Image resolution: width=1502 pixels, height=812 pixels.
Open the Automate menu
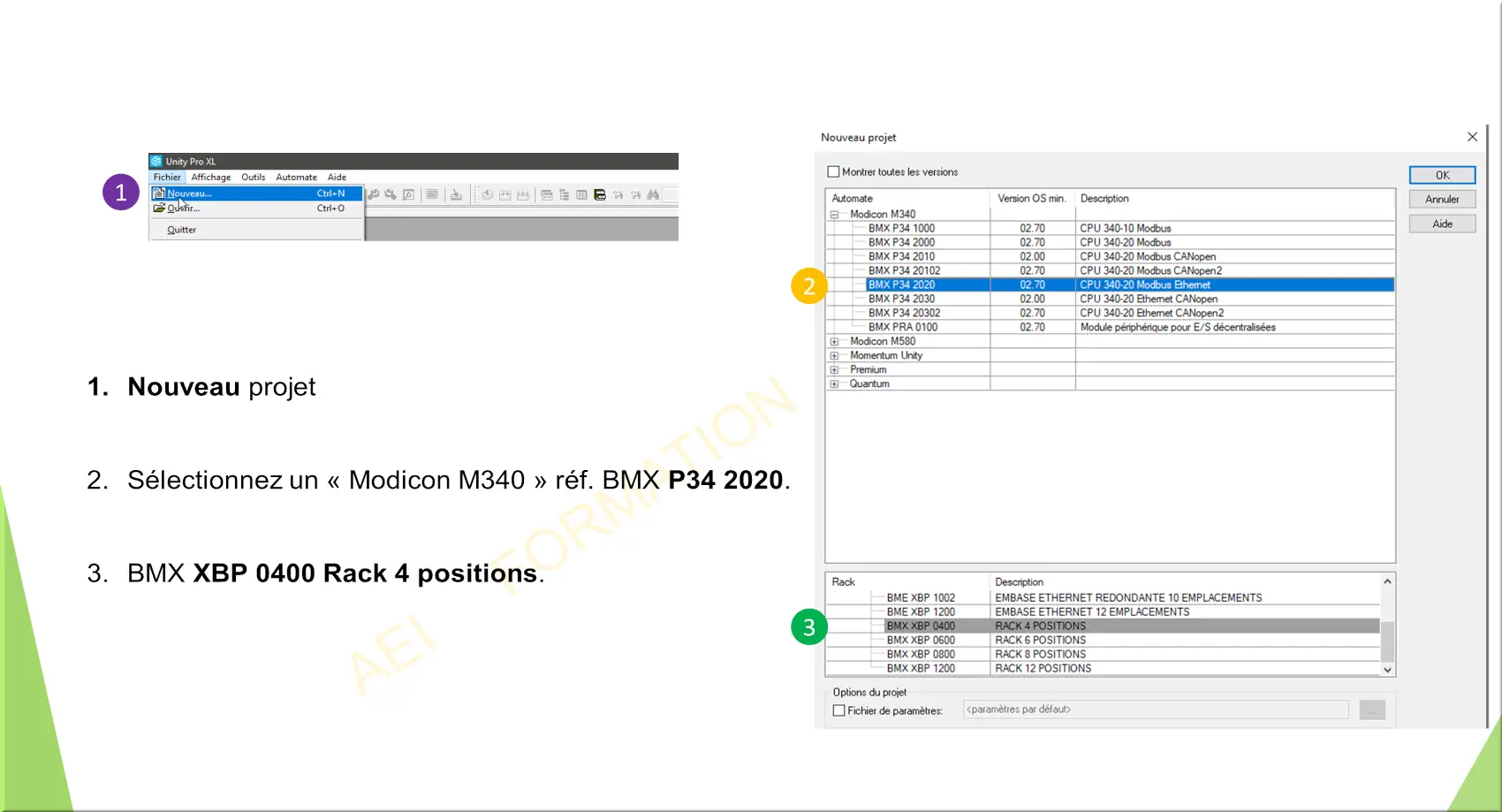coord(297,178)
